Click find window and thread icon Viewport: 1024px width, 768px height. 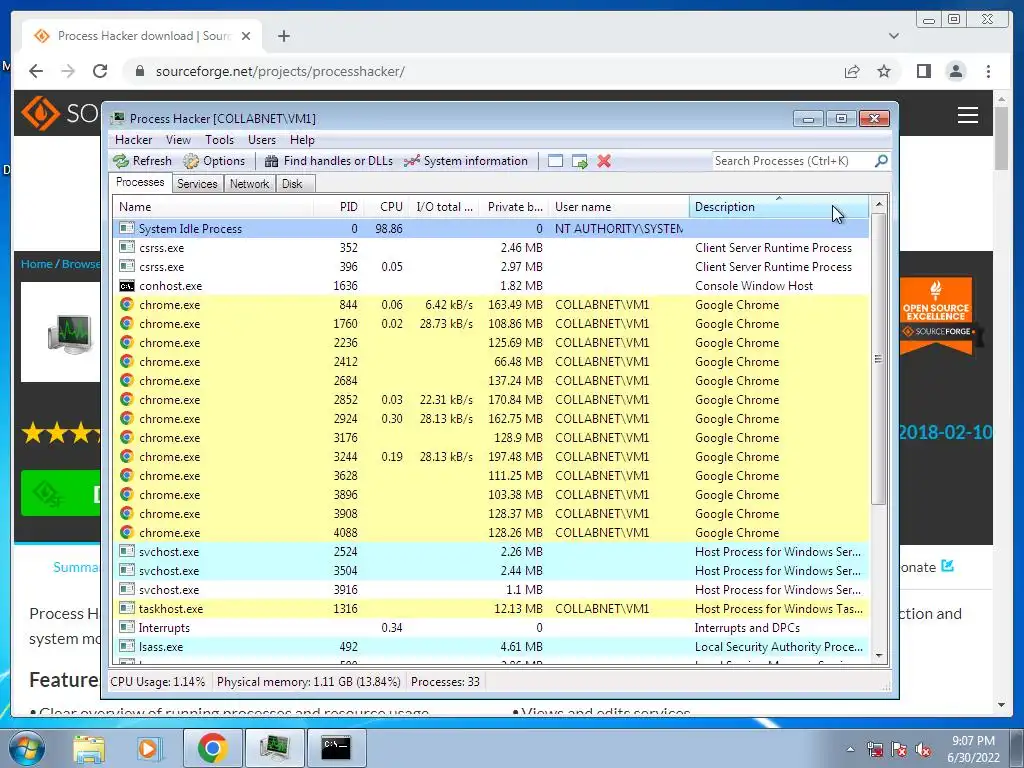[x=579, y=161]
